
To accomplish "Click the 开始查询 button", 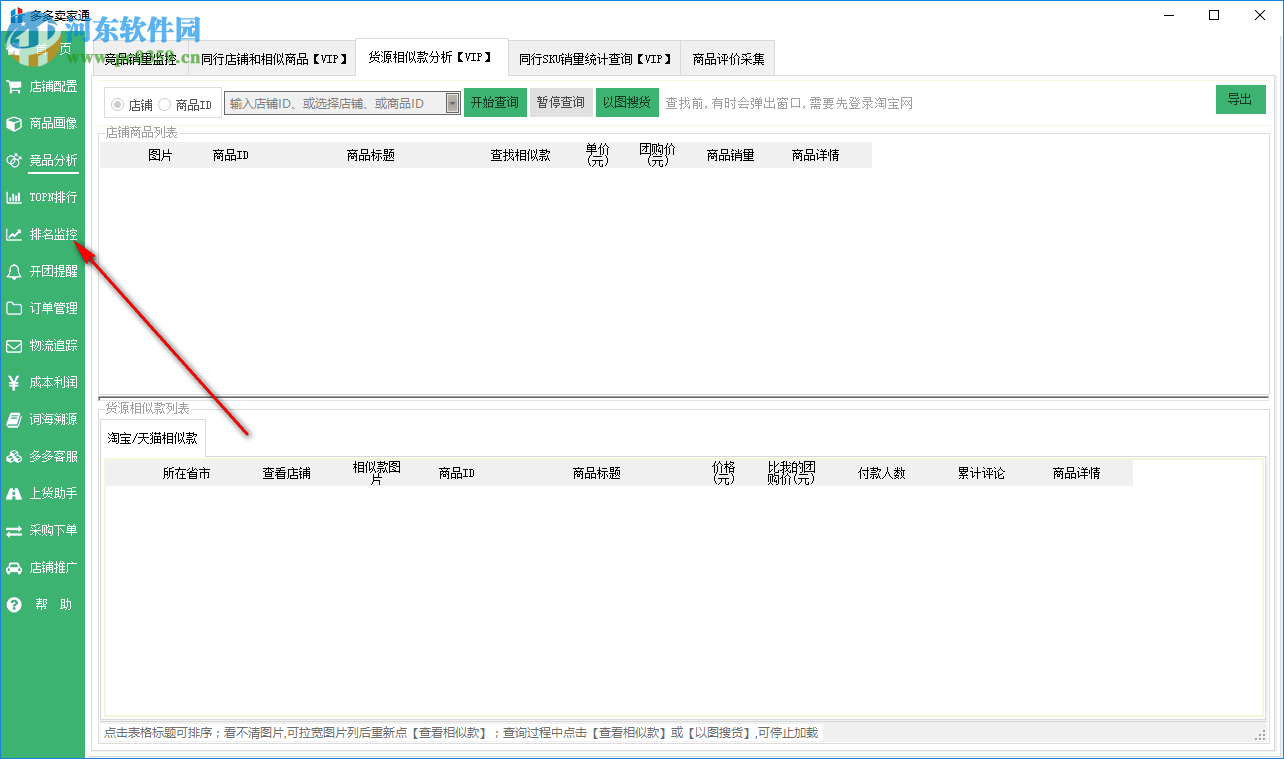I will pos(495,102).
